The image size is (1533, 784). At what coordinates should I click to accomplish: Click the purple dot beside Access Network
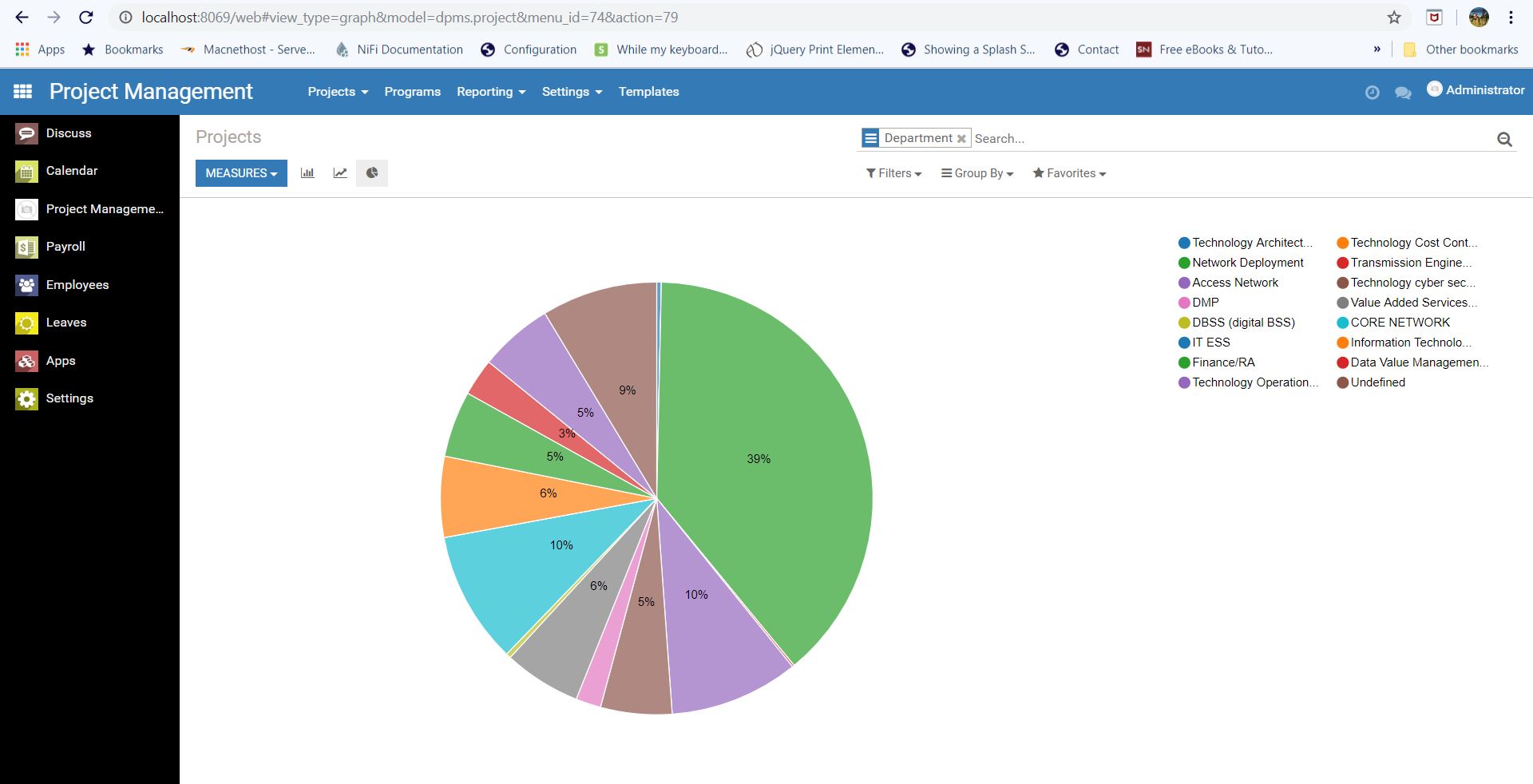(x=1183, y=283)
